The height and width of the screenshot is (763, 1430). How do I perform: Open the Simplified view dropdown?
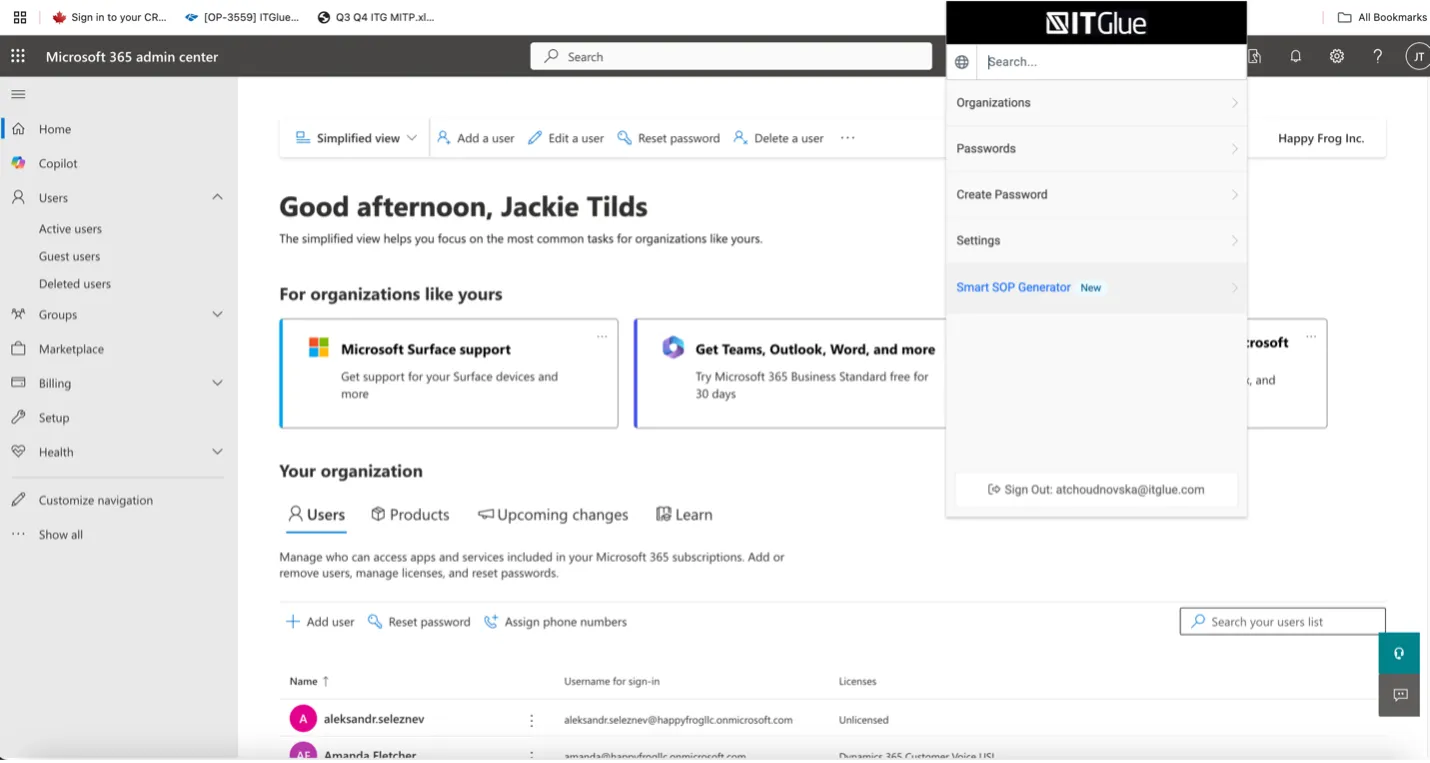click(x=357, y=138)
